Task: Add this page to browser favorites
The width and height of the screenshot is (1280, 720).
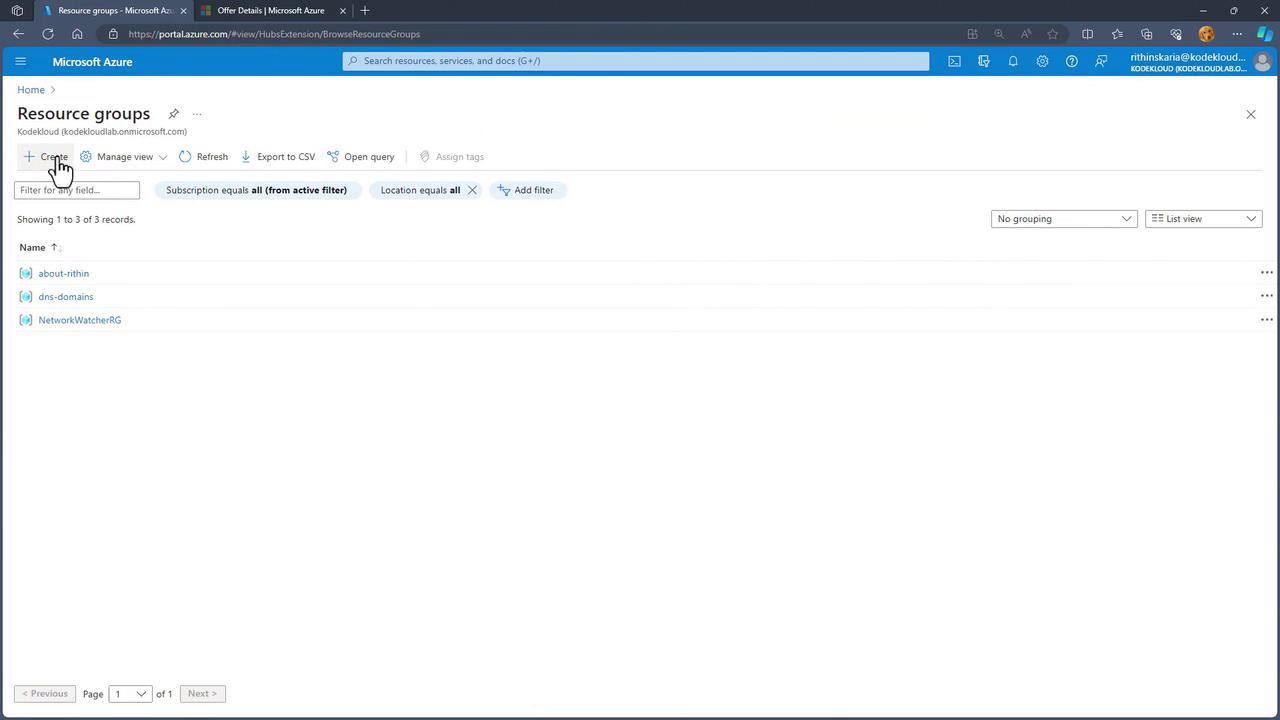Action: click(1052, 34)
